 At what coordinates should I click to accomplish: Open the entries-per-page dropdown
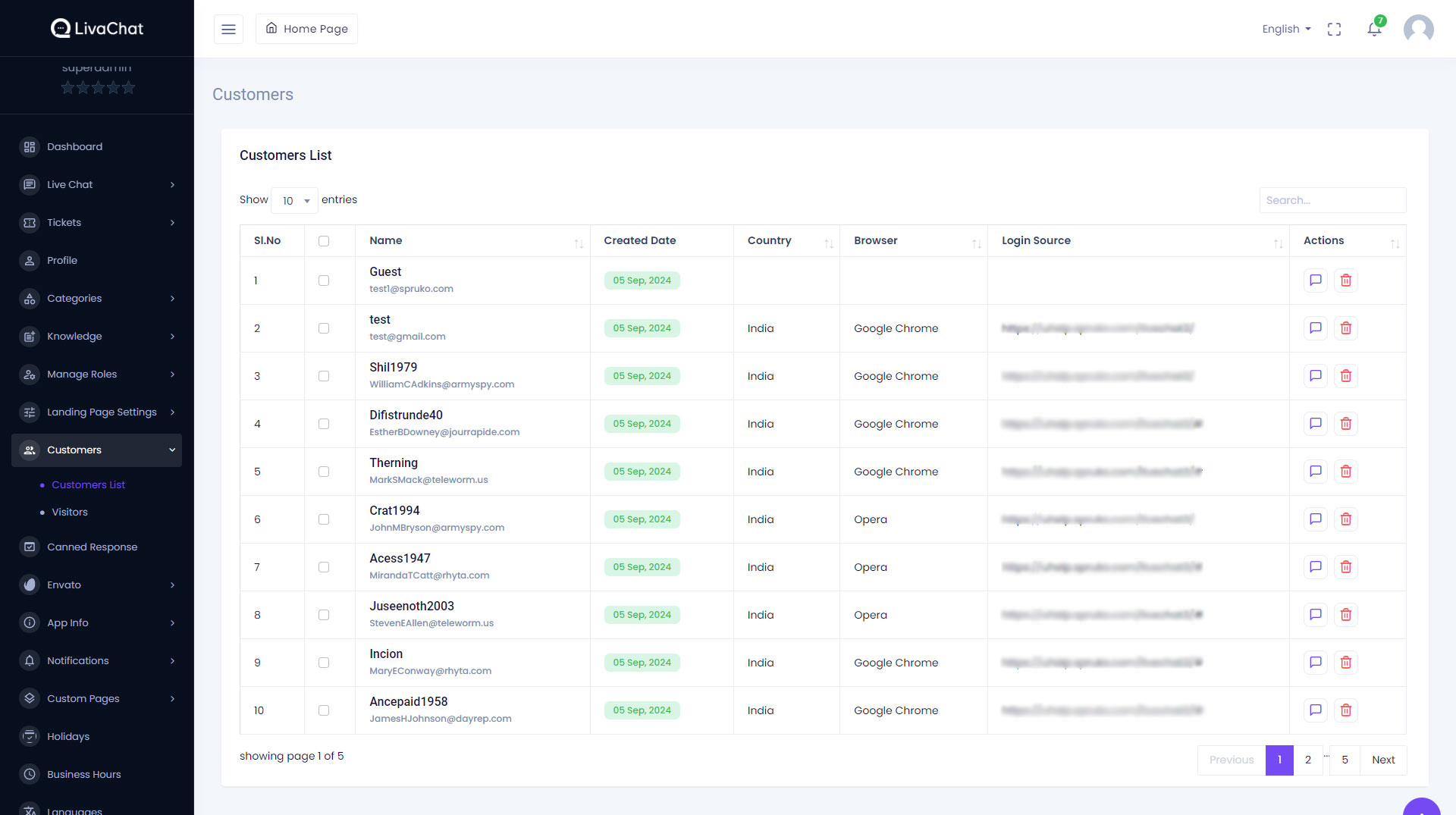[x=295, y=201]
